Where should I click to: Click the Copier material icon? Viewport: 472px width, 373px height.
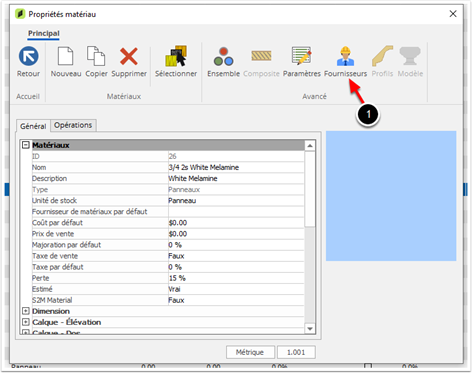coord(96,56)
